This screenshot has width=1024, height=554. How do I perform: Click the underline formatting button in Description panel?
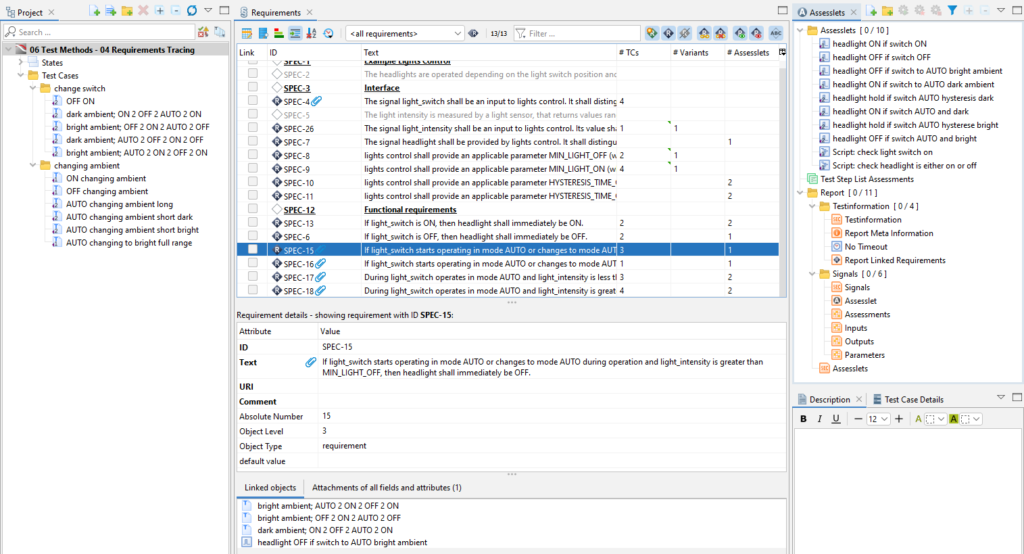click(x=836, y=419)
